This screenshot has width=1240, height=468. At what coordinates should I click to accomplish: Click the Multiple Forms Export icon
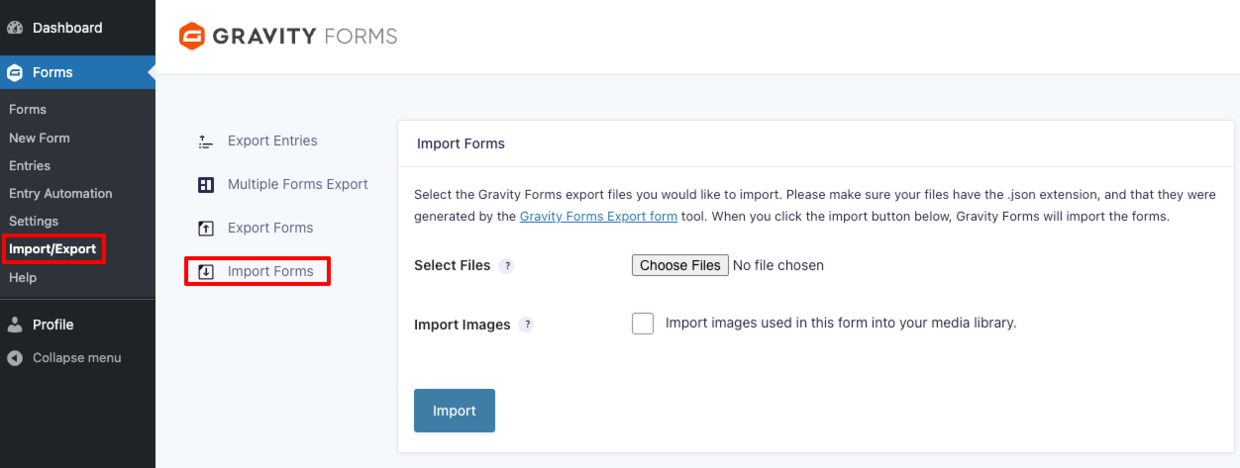point(205,185)
